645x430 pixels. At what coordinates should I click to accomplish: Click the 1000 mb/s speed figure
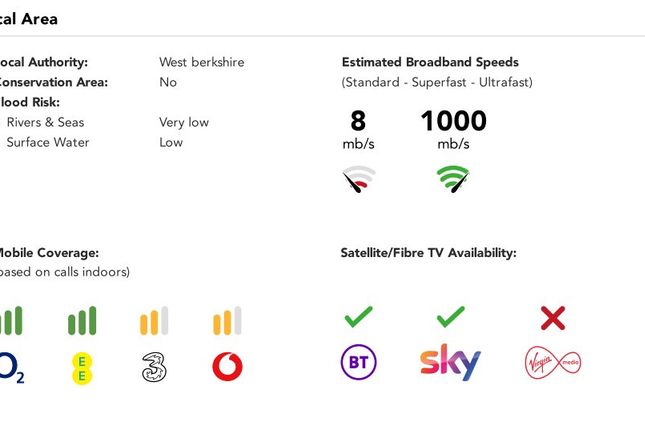pyautogui.click(x=453, y=129)
